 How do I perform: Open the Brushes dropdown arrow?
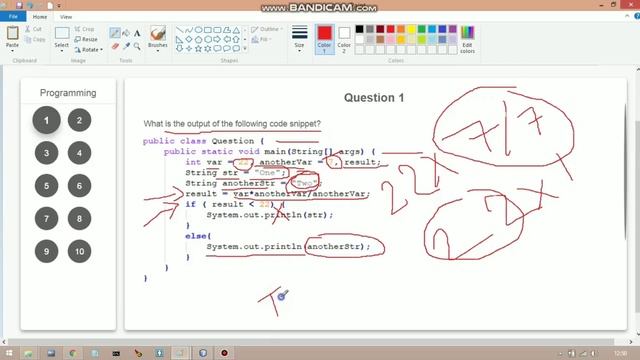158,51
